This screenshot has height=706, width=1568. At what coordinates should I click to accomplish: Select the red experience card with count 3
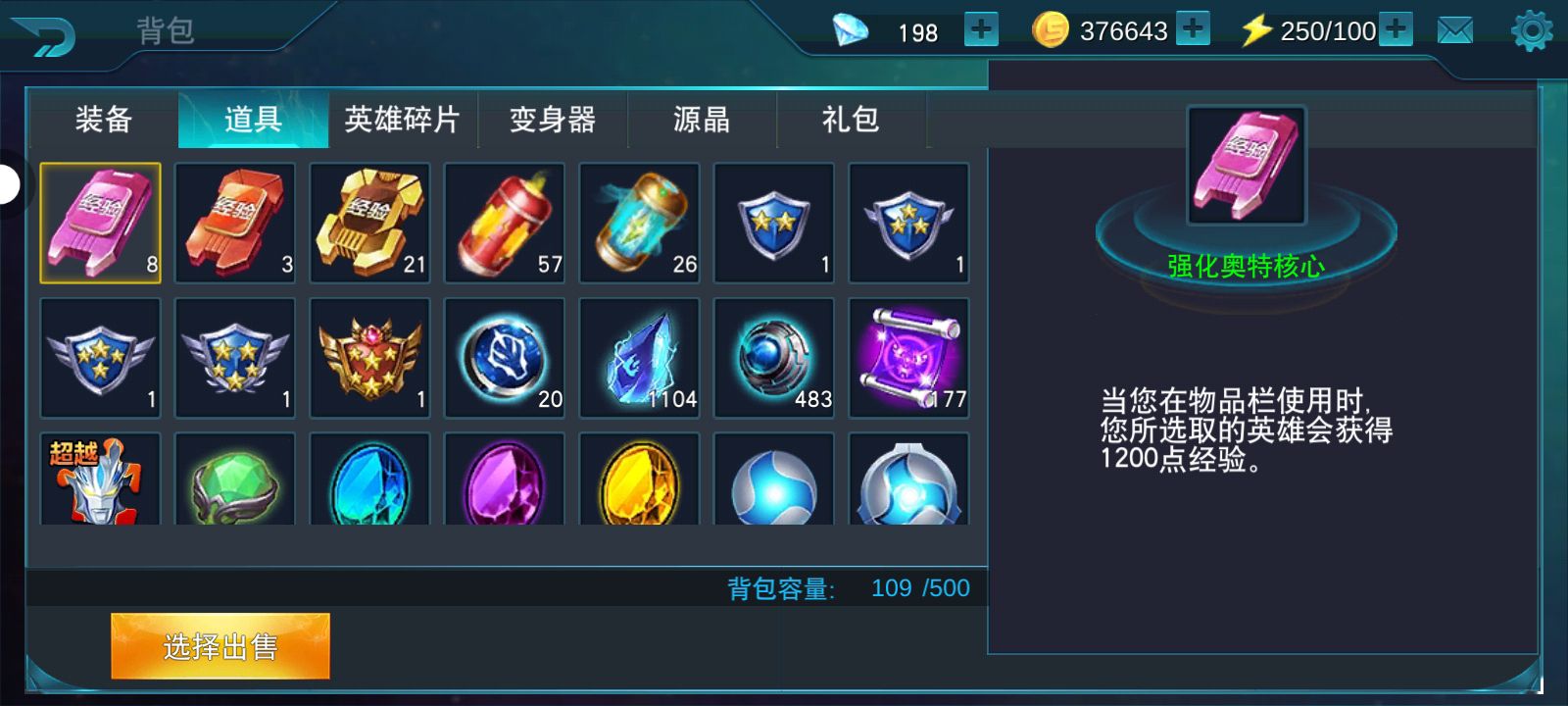(235, 224)
